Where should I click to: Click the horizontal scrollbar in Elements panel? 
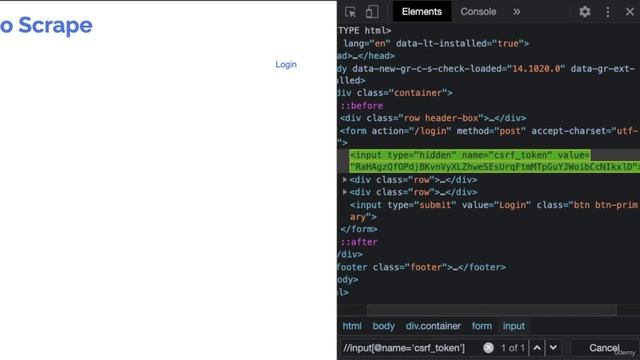[x=491, y=310]
